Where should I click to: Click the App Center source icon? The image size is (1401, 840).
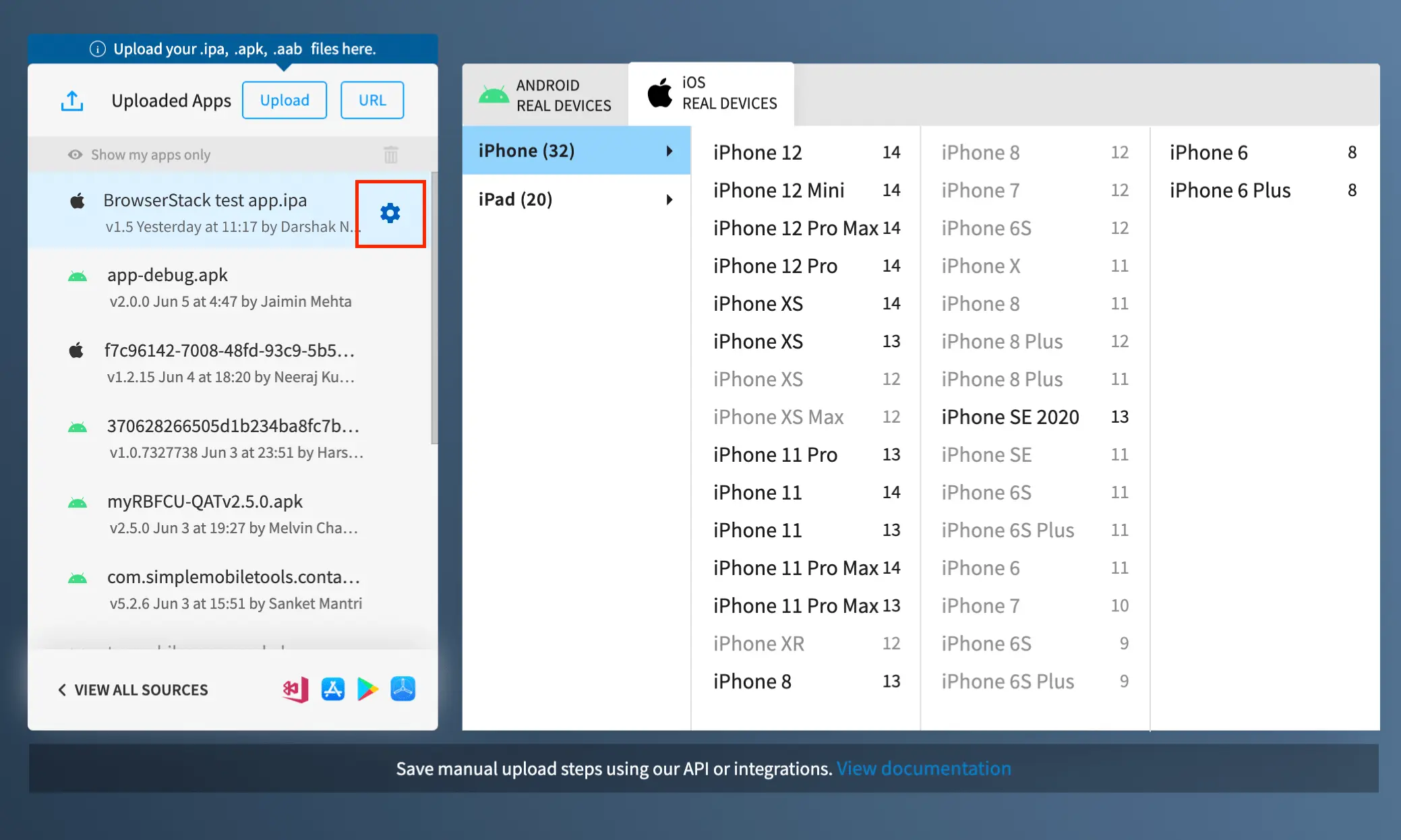[x=295, y=689]
